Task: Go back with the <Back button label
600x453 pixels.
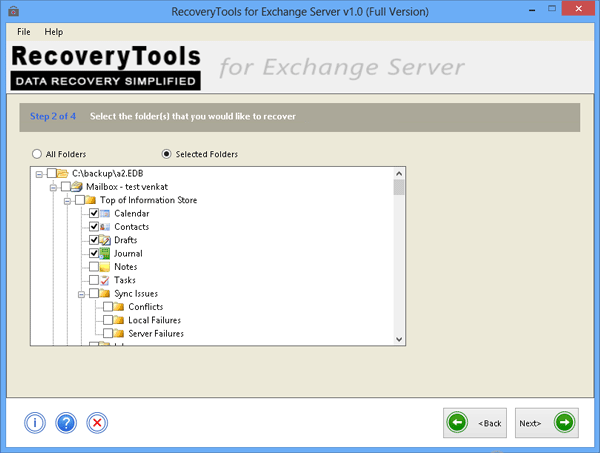Action: click(x=490, y=423)
